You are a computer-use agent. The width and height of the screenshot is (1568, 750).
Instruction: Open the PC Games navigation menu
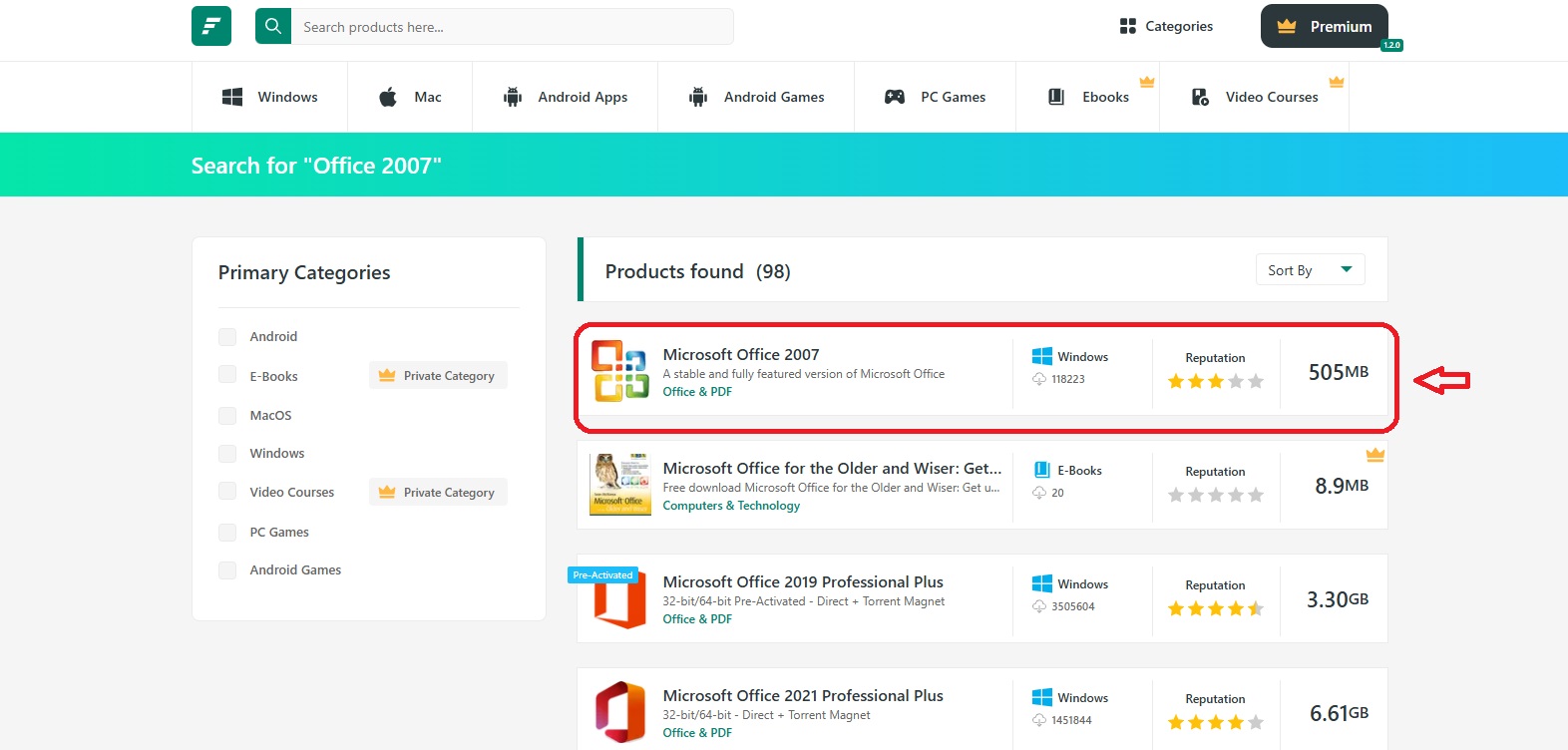pos(935,97)
